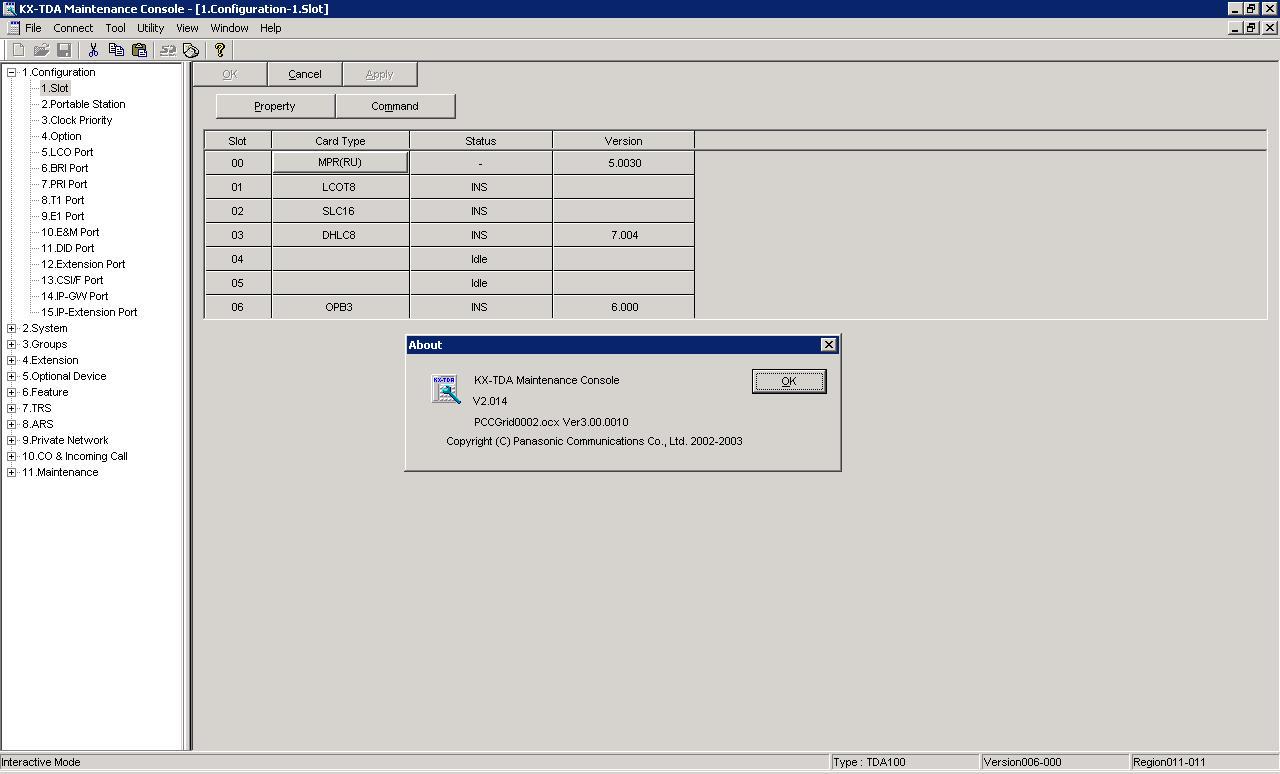Open the Utility menu
The width and height of the screenshot is (1280, 774).
151,28
